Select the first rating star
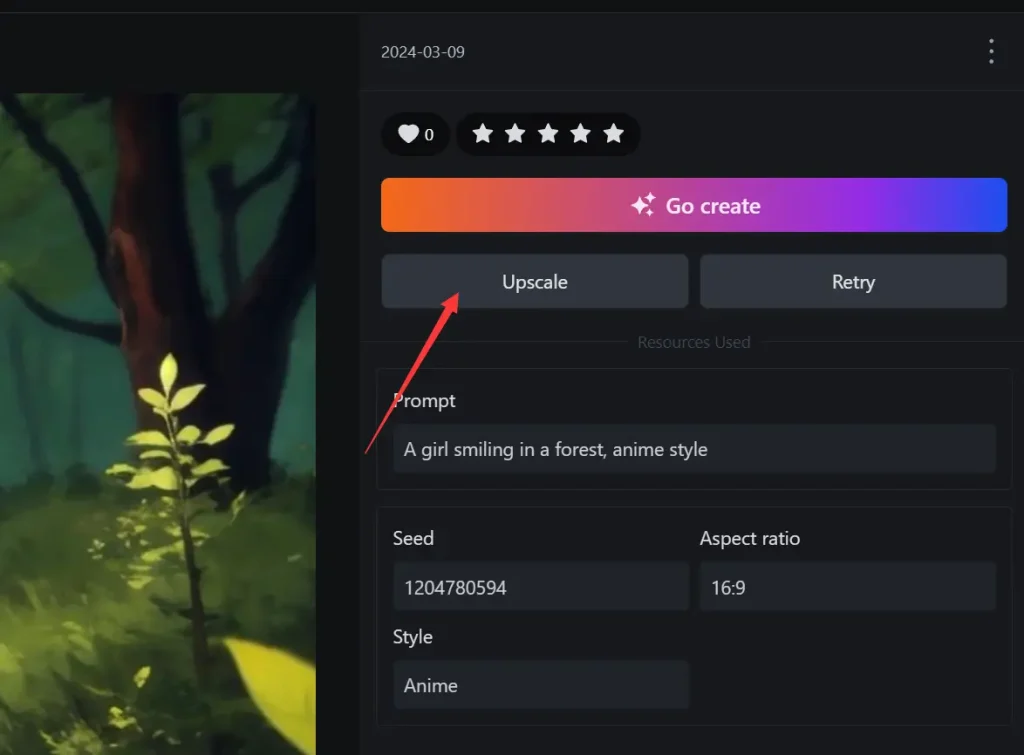The image size is (1024, 755). point(481,134)
